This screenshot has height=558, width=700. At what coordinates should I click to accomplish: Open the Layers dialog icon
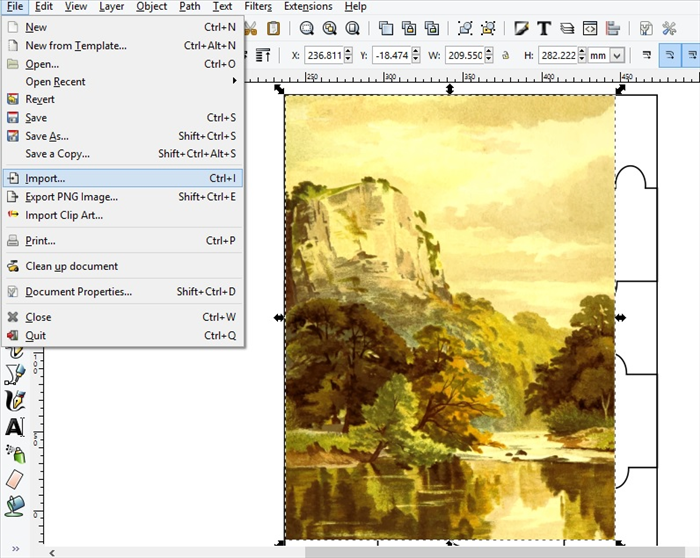pyautogui.click(x=567, y=29)
